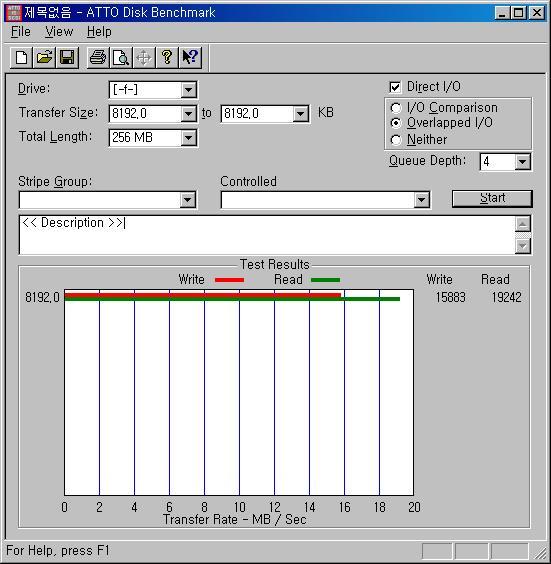Click the Start benchmark button
Screen dimensions: 551x564
[x=492, y=199]
